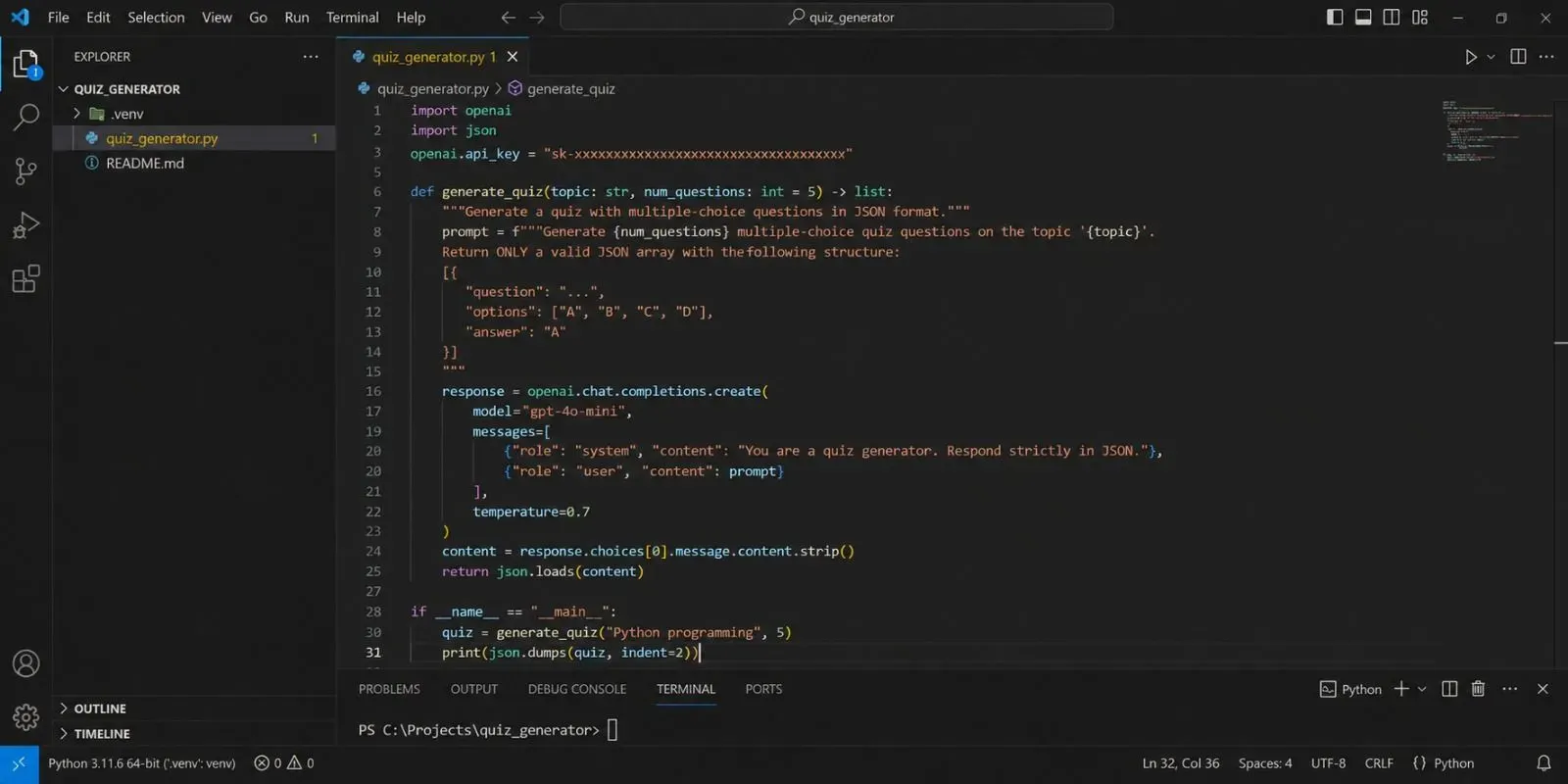
Task: Open Explorer views and more actions ellipsis
Action: click(x=311, y=57)
